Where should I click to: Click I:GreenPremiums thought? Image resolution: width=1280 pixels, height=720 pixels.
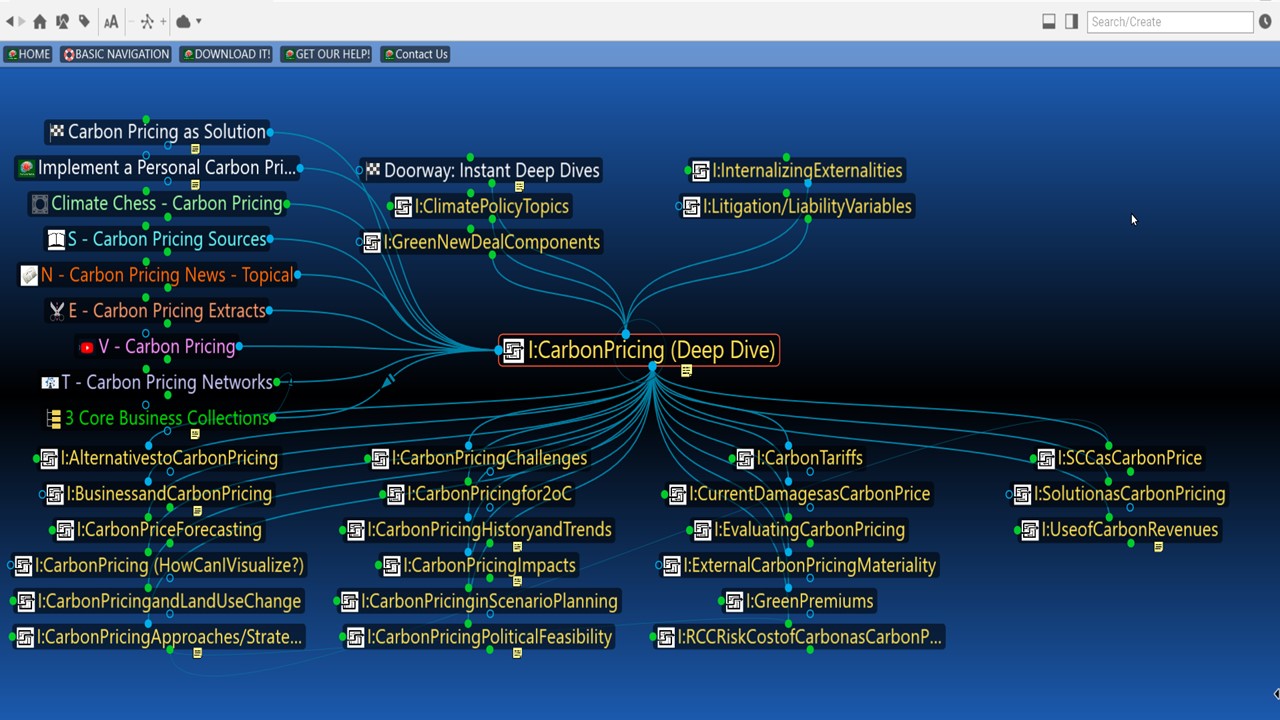pyautogui.click(x=799, y=601)
